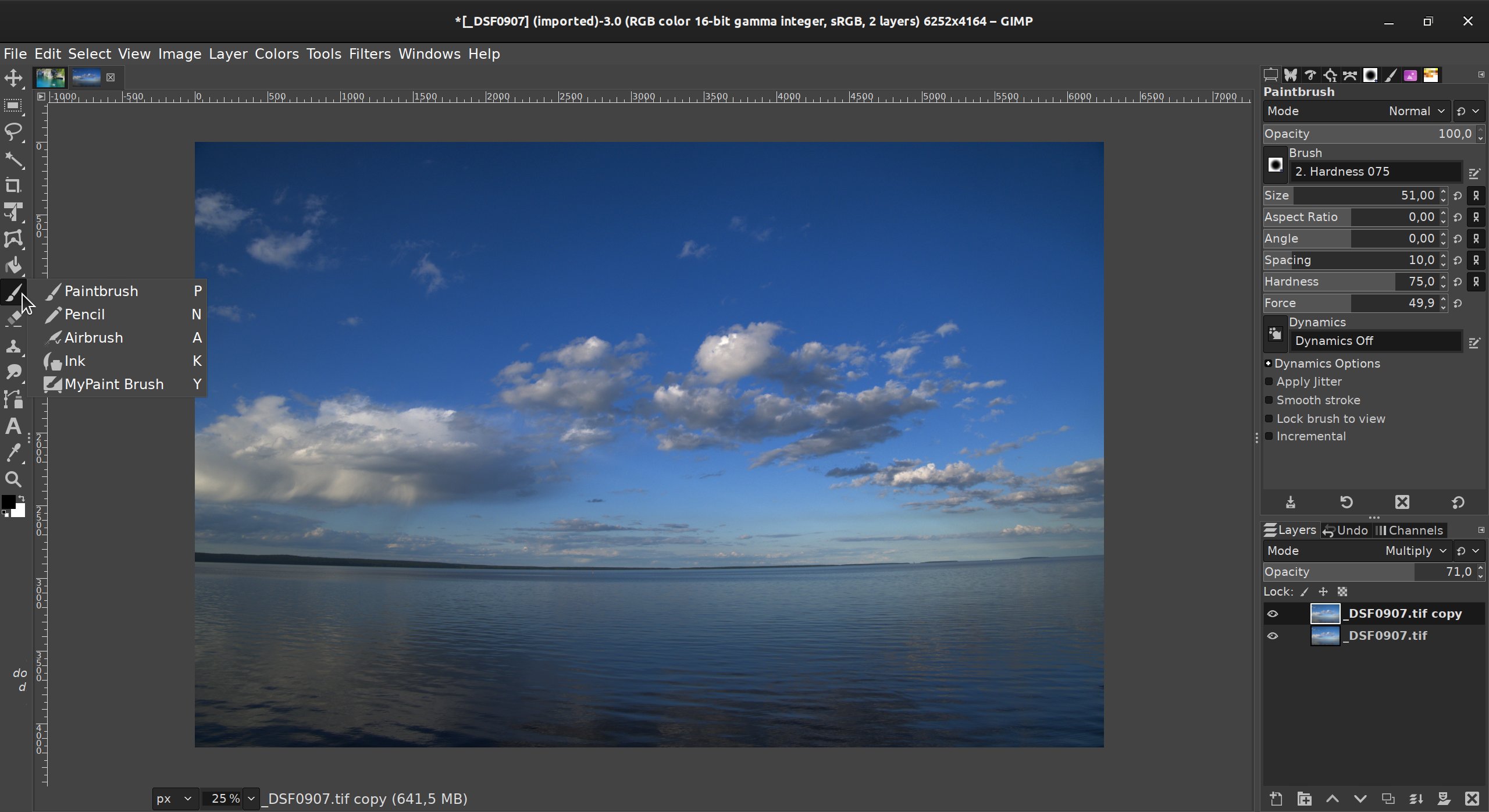Select the Move tool in the toolbox
The image size is (1489, 812).
point(13,77)
